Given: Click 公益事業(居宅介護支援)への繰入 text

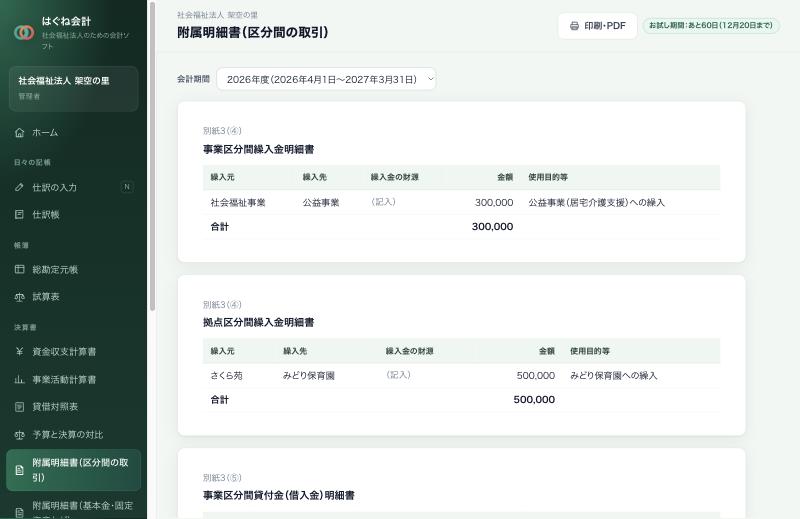Looking at the screenshot, I should 596,203.
